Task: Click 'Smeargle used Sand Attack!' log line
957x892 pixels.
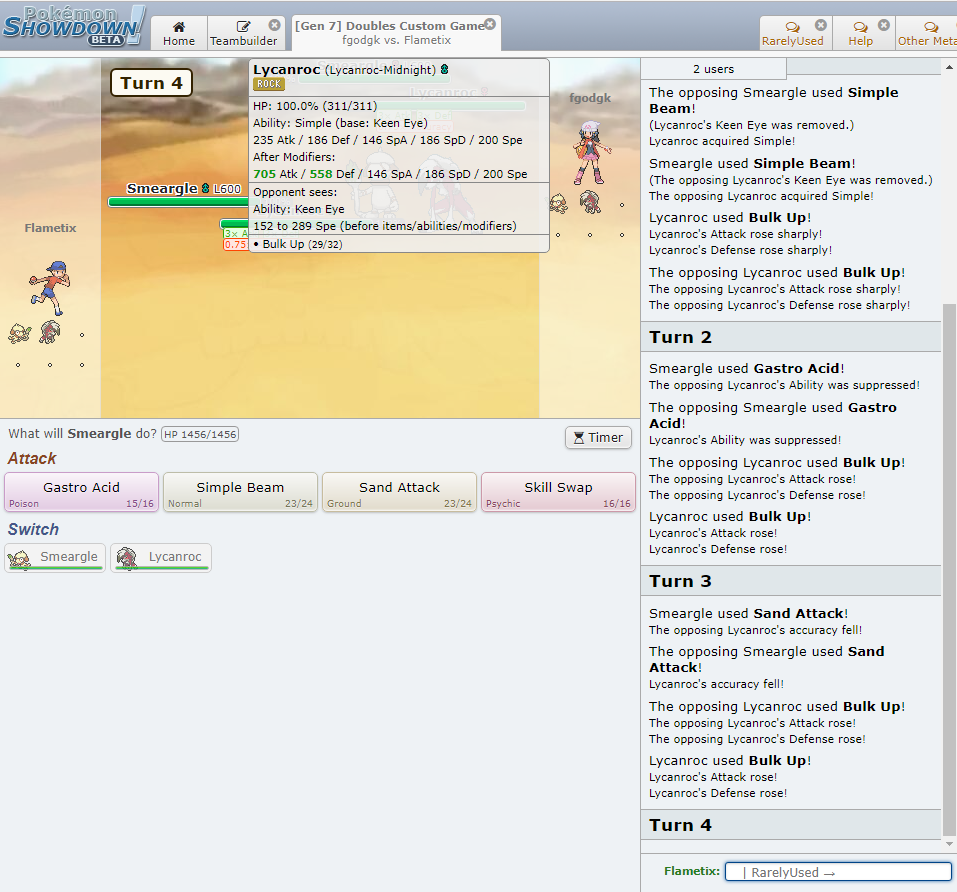Action: pyautogui.click(x=748, y=613)
